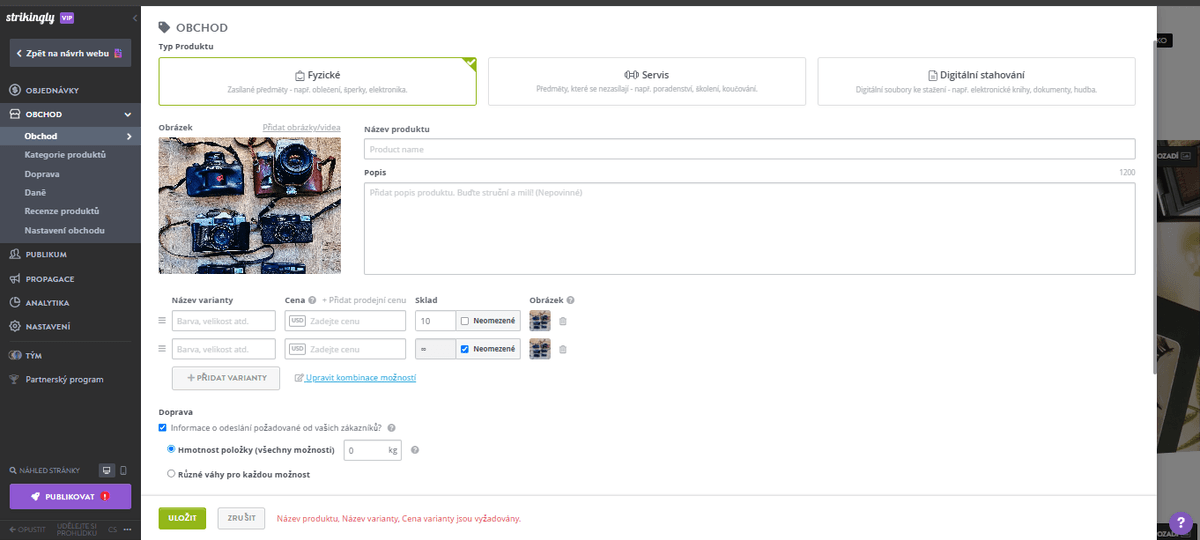Focus variant name field in the first row
1200x540 pixels.
[x=224, y=321]
